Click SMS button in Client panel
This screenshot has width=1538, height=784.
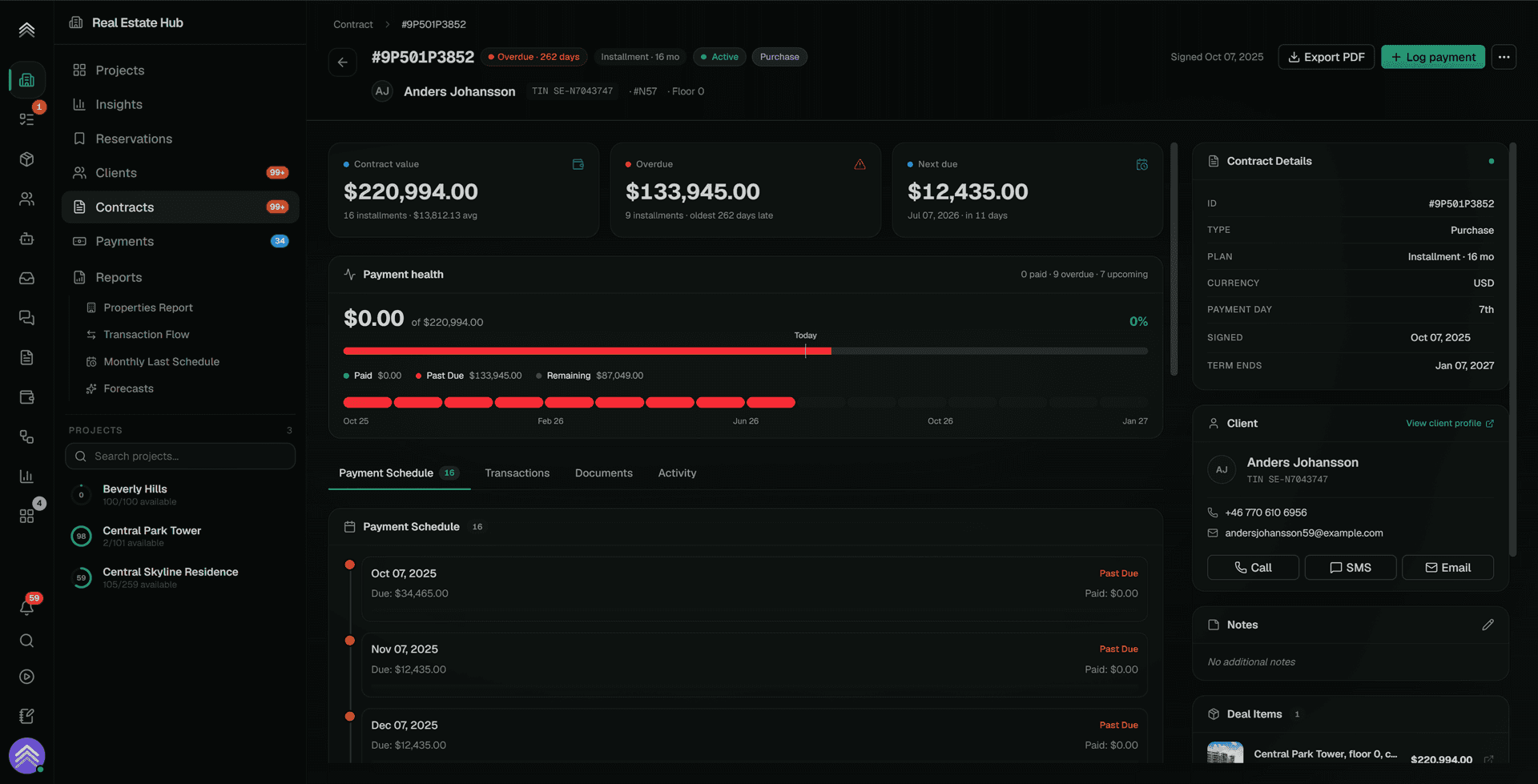pos(1350,567)
